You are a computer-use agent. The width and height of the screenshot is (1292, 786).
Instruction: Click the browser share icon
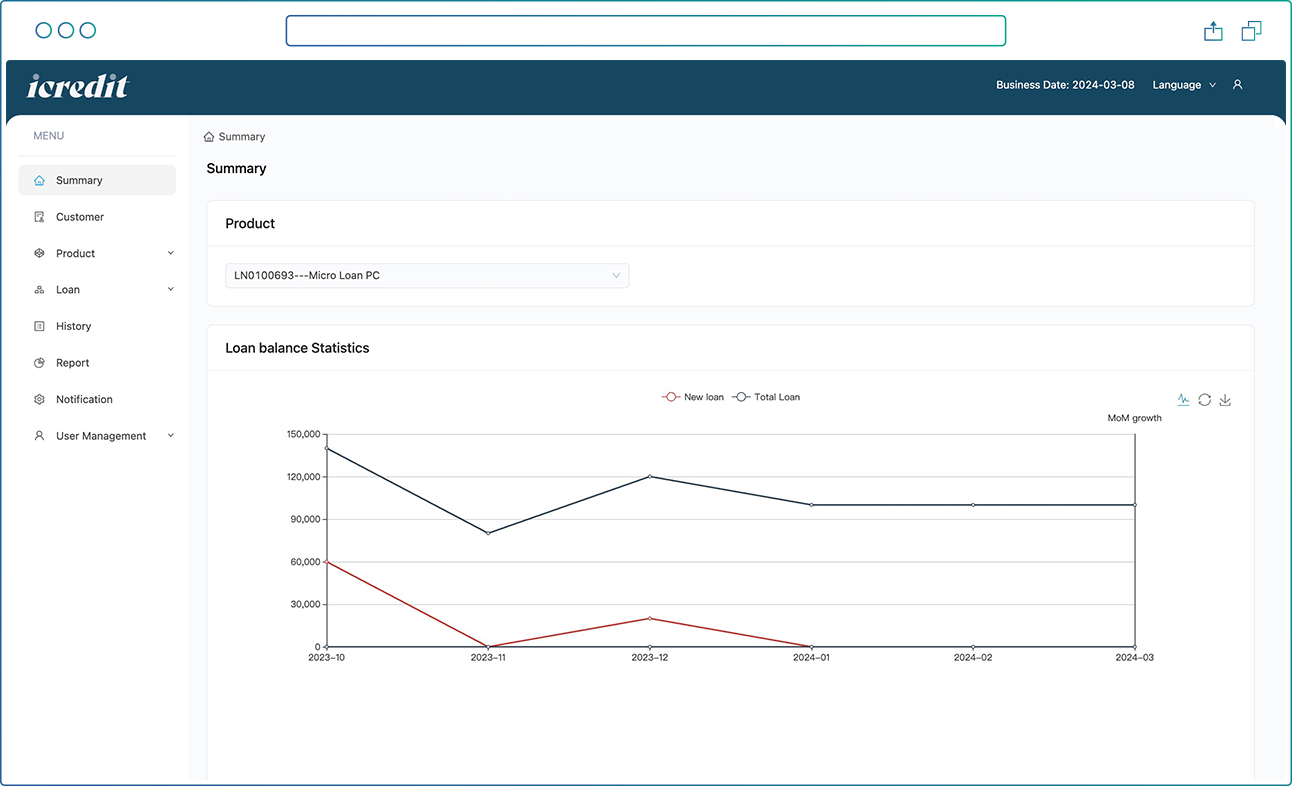coord(1213,31)
